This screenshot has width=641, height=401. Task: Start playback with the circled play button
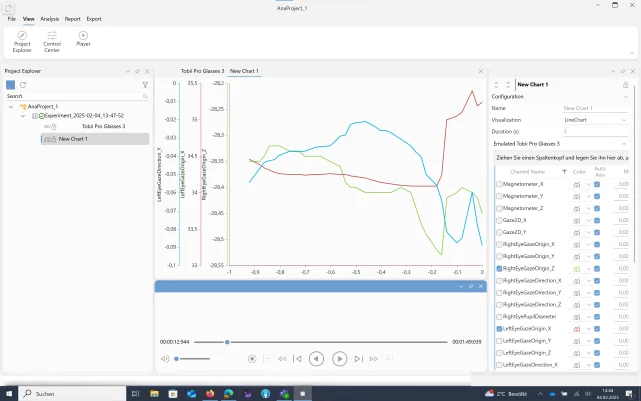point(339,358)
